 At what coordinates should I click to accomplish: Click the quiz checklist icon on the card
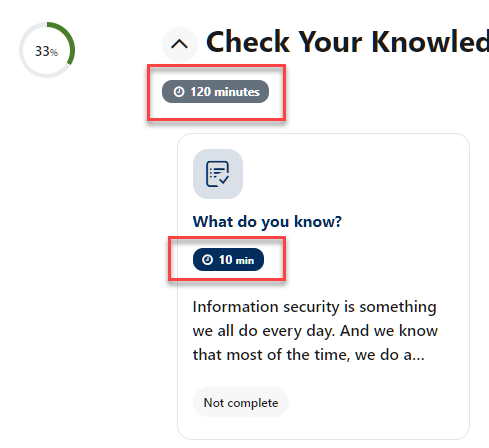[x=218, y=174]
